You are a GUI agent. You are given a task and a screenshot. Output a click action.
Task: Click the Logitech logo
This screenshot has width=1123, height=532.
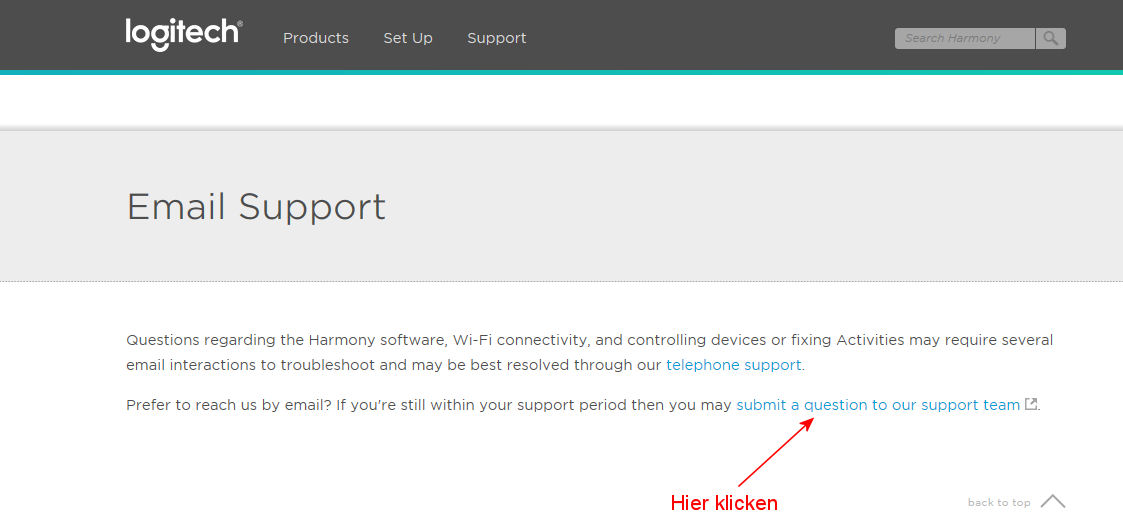(x=183, y=35)
